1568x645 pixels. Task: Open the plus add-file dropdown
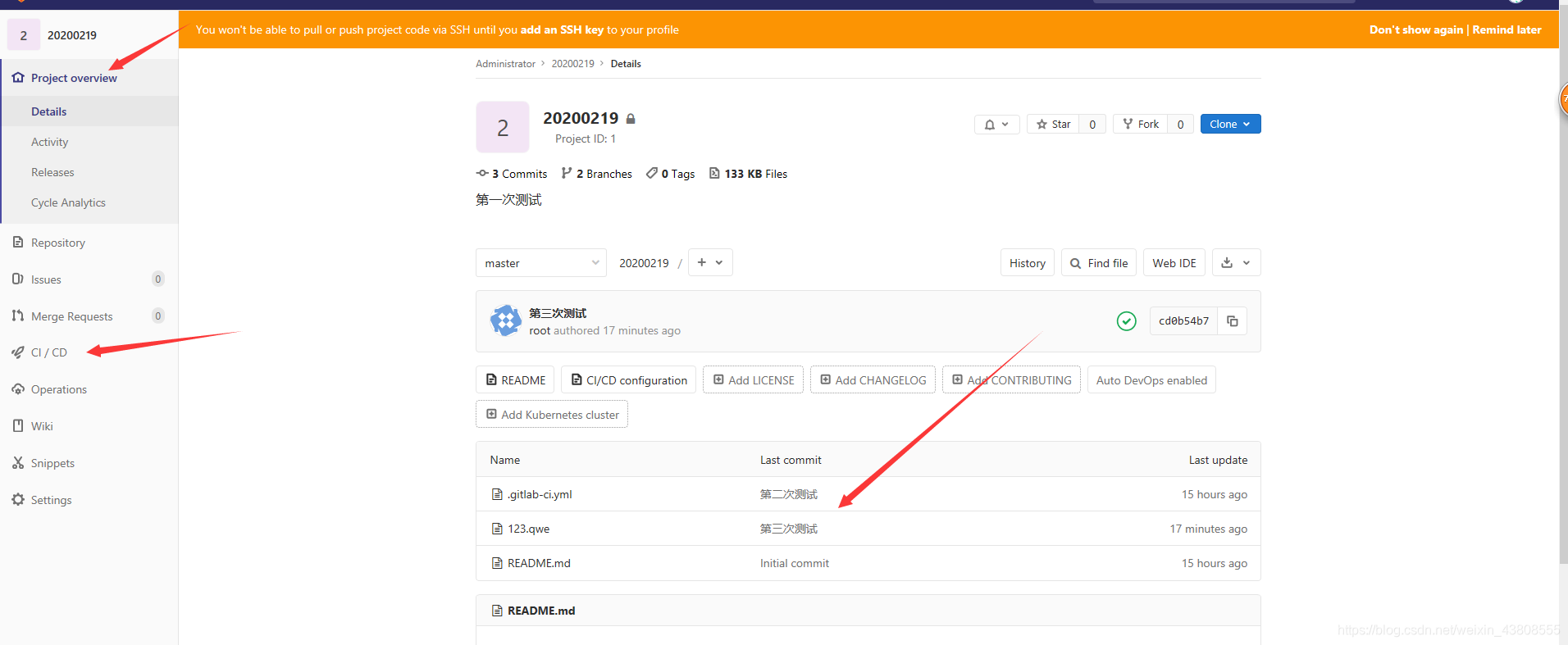point(710,262)
